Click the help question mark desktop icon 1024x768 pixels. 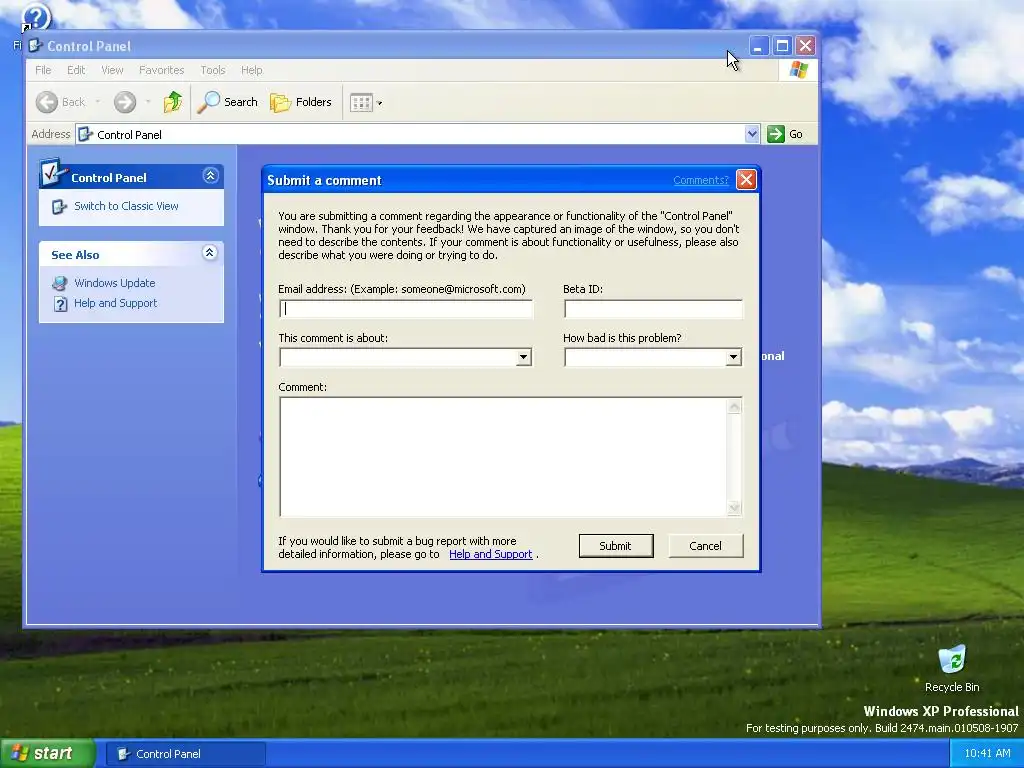coord(35,17)
